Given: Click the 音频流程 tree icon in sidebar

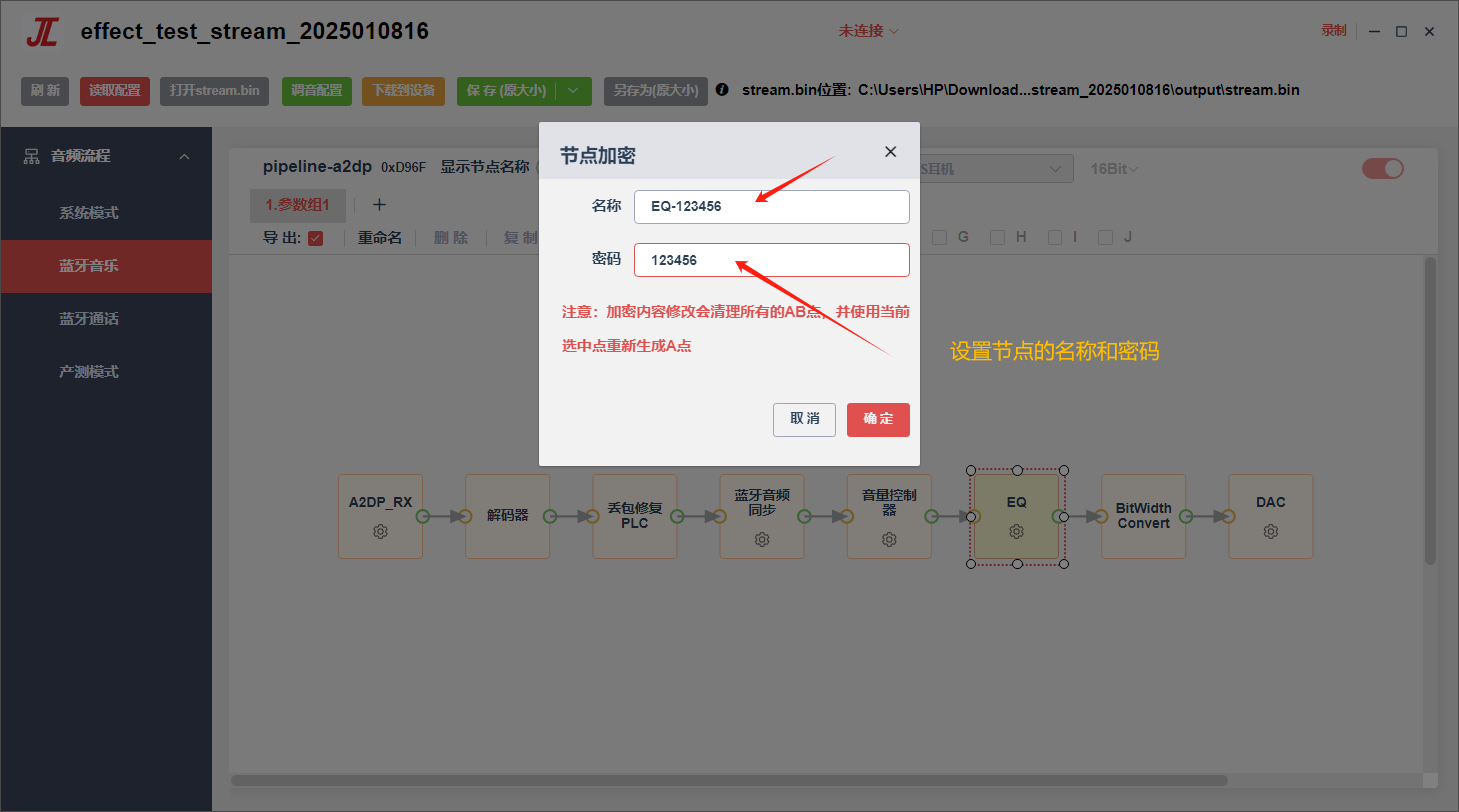Looking at the screenshot, I should click(32, 156).
